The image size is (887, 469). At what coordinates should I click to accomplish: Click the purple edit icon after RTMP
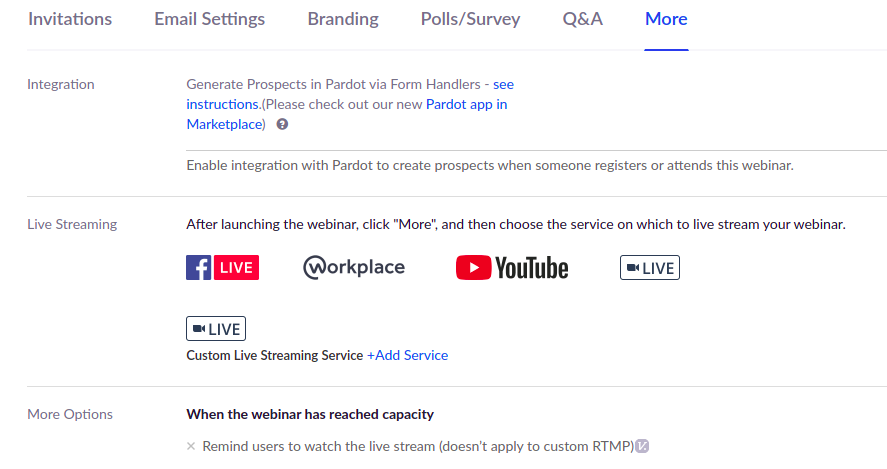(642, 446)
